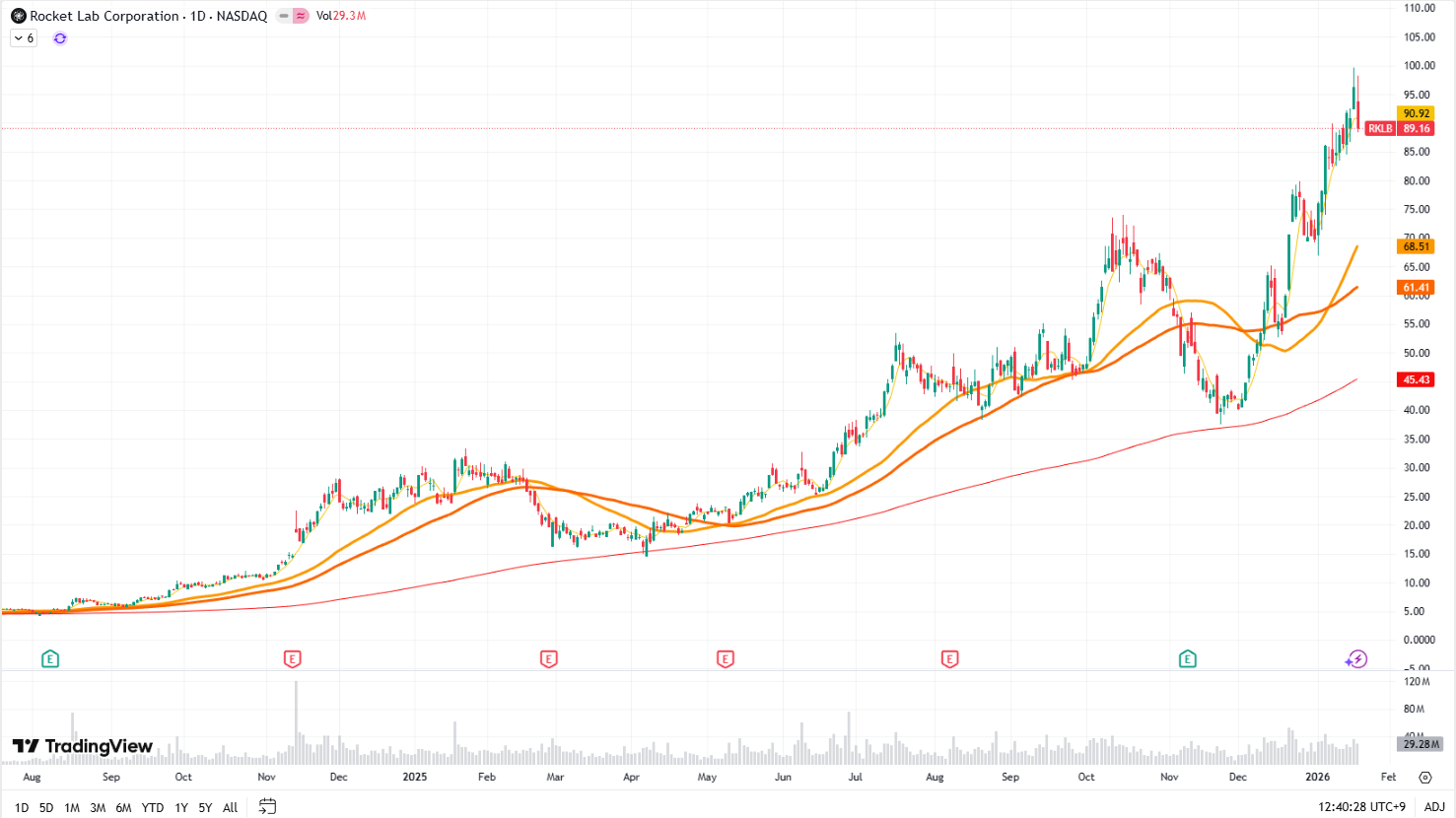
Task: Open the green earnings marker near November 2025
Action: (1188, 658)
